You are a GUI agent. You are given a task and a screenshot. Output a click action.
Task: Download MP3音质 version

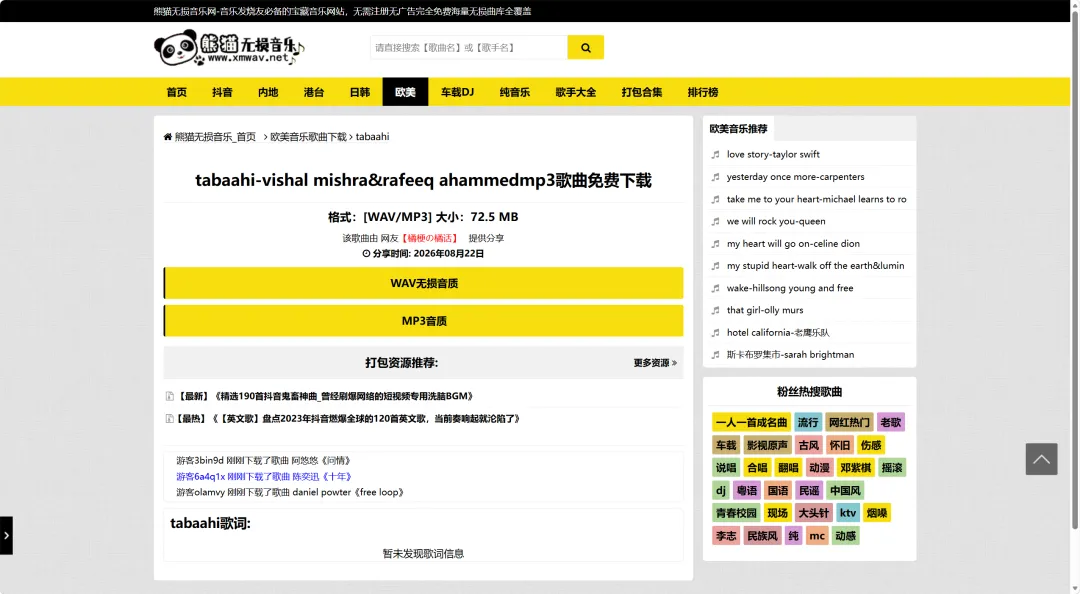(x=424, y=320)
